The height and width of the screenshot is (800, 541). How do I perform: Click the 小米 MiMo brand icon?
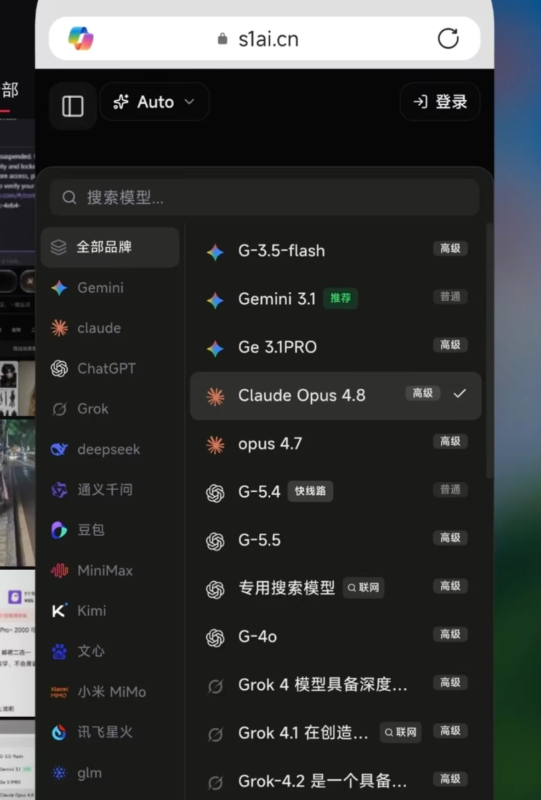59,692
